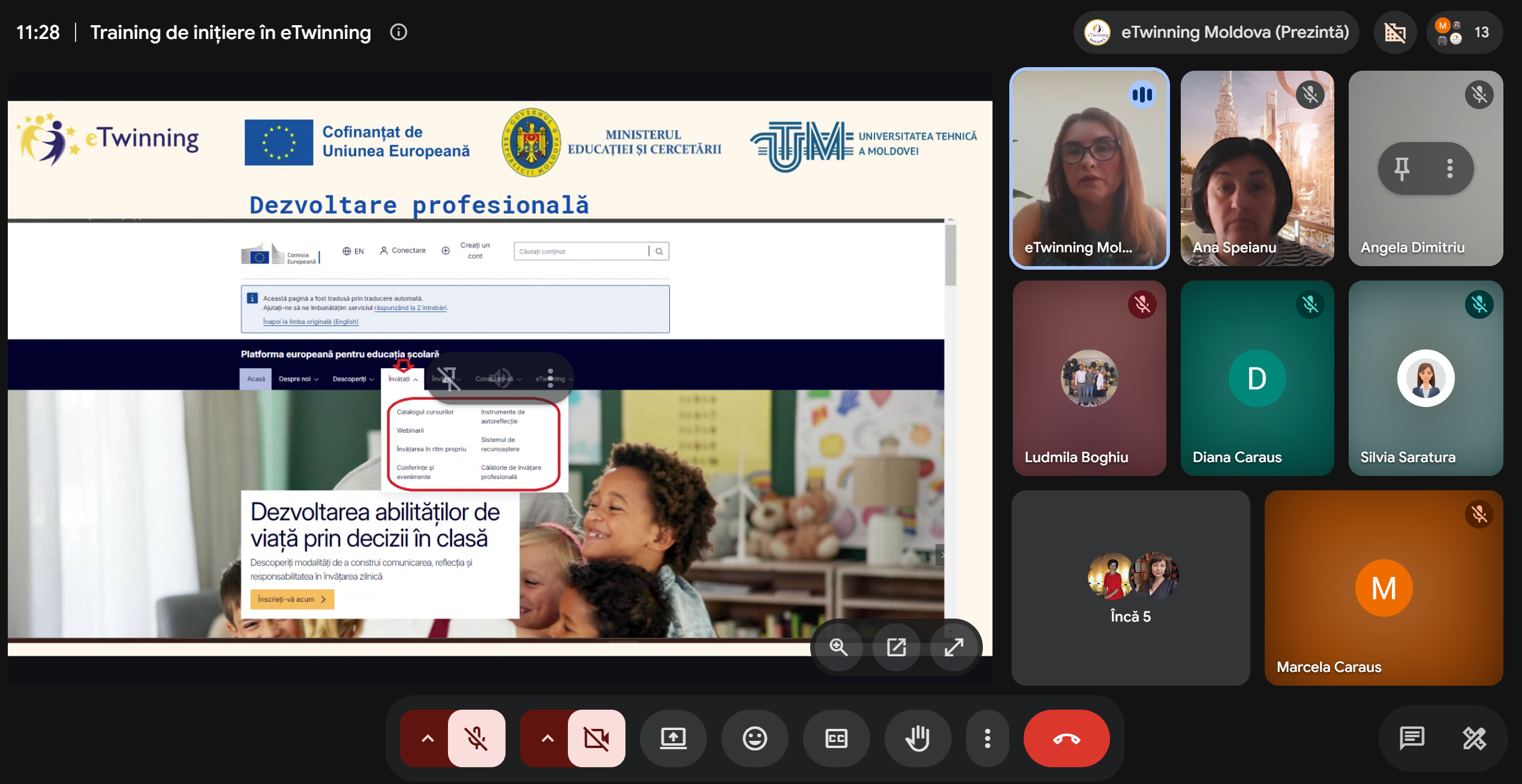Click the 'Dezvoltare profesională' slide heading
This screenshot has width=1522, height=784.
[419, 205]
